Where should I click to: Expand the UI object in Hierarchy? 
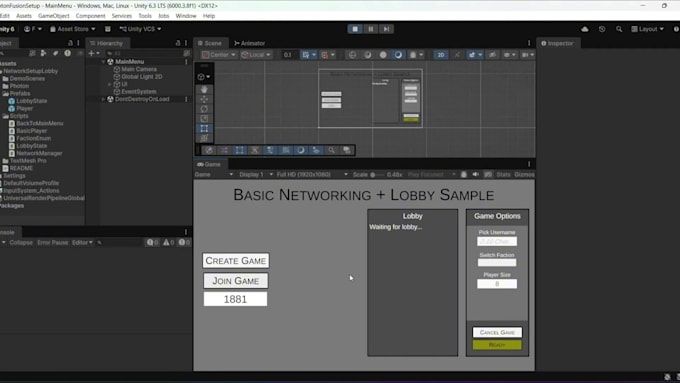pyautogui.click(x=109, y=84)
